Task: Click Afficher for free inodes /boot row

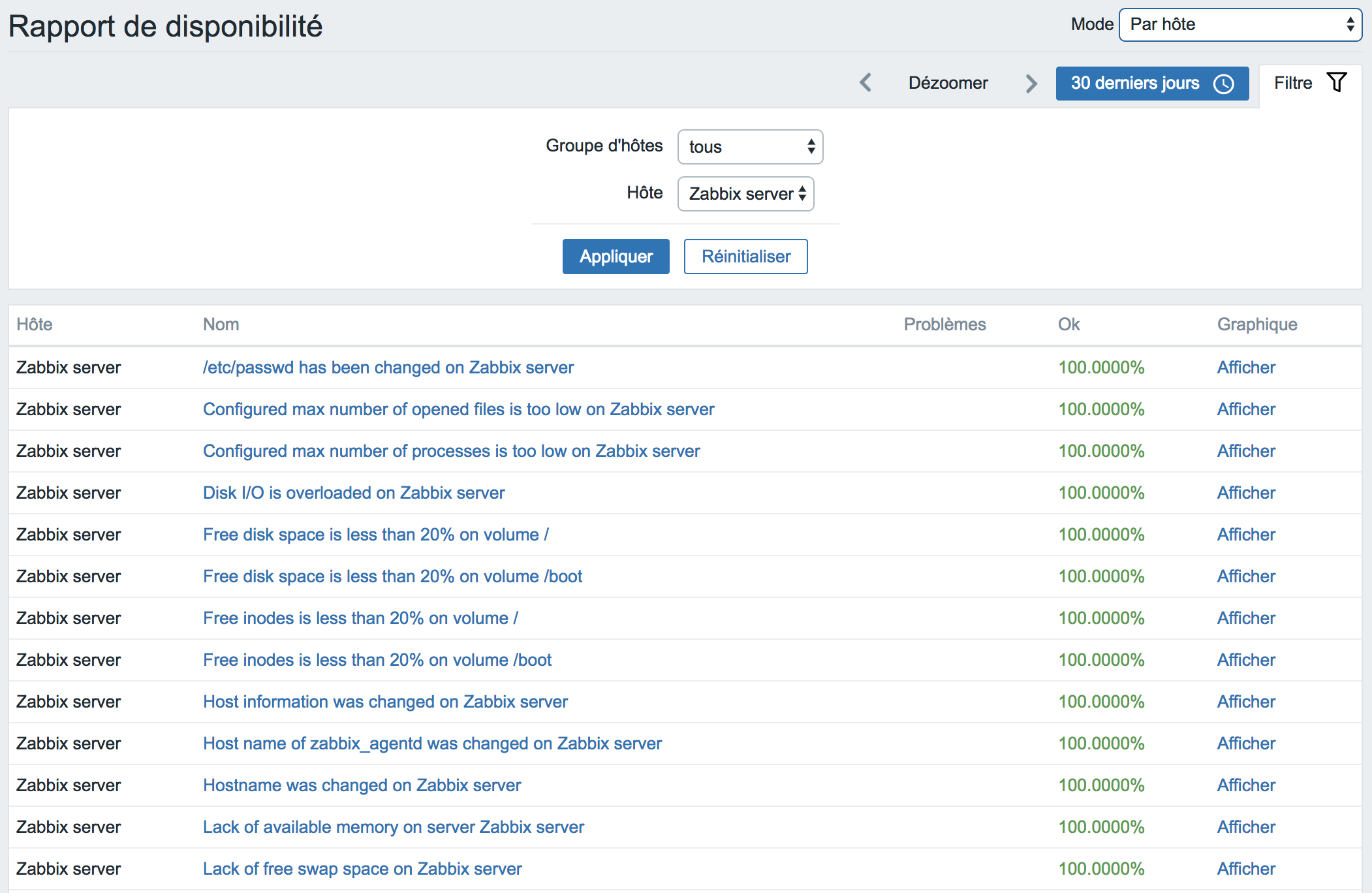Action: pos(1246,660)
